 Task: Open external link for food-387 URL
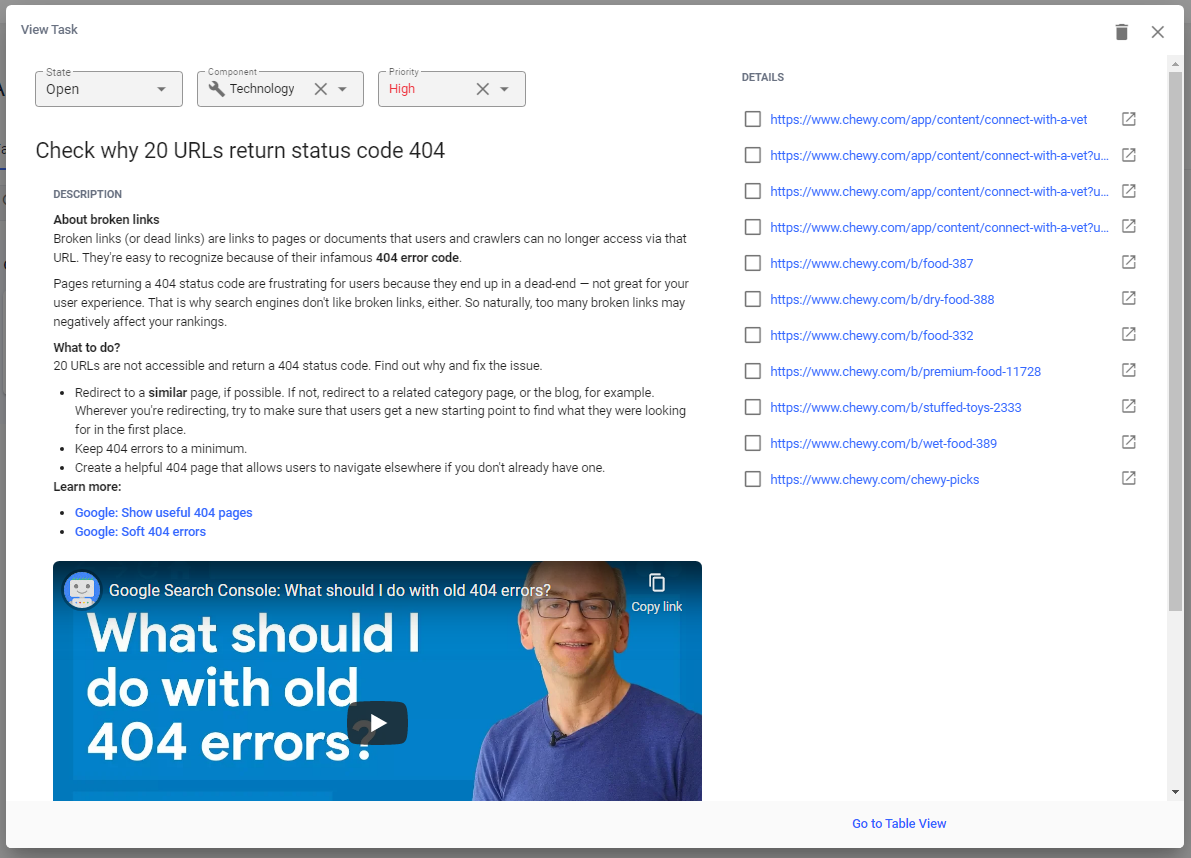click(x=1129, y=263)
